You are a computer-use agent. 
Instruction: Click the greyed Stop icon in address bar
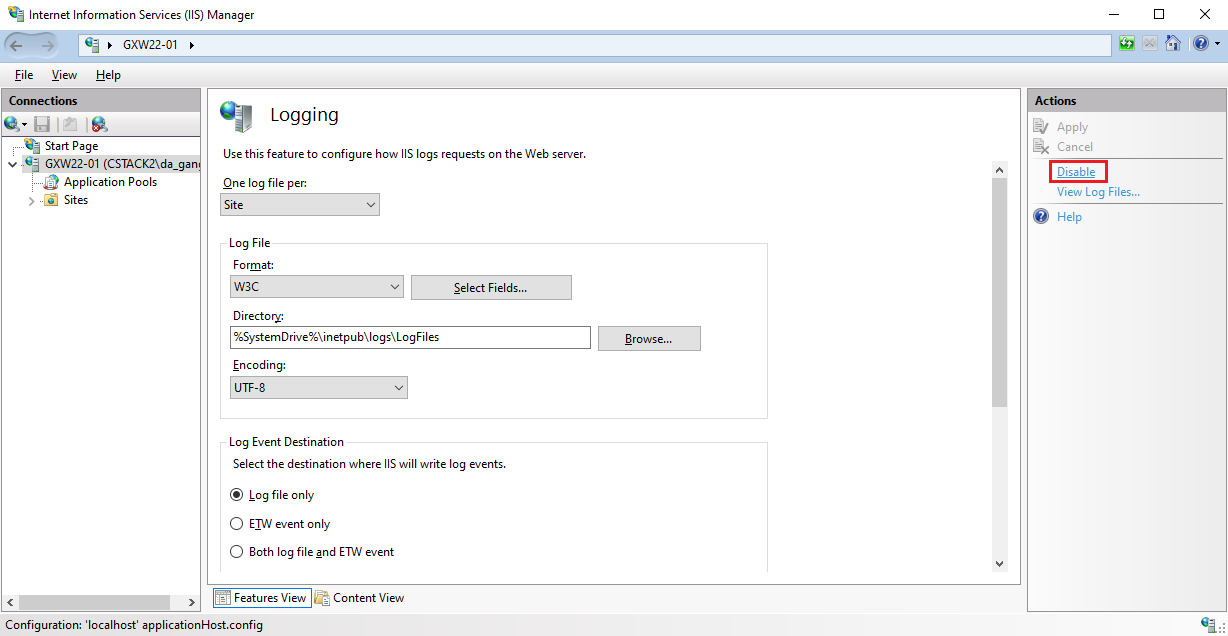click(x=1150, y=44)
